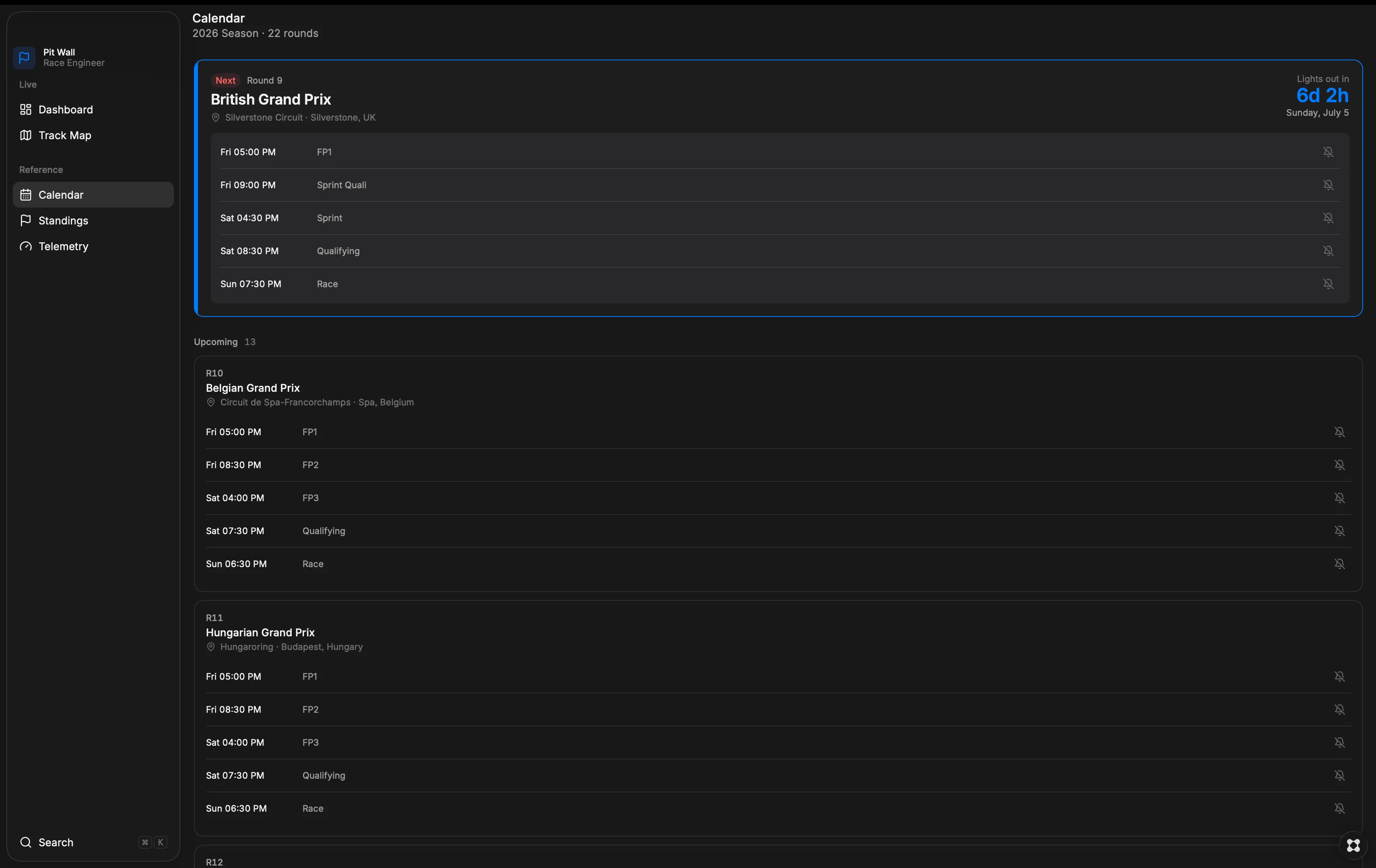Click the Sunday, July 5 date
Image resolution: width=1376 pixels, height=868 pixels.
tap(1317, 113)
